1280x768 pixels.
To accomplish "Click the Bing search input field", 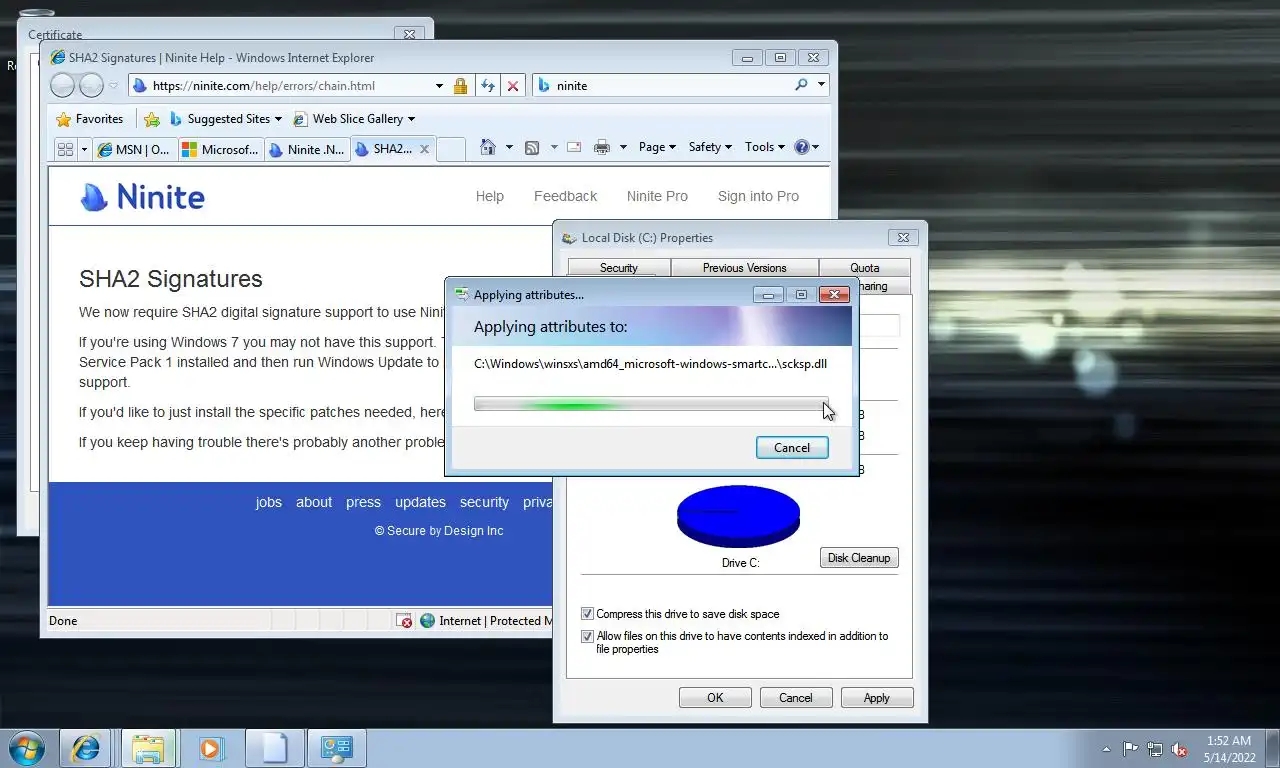I will click(x=672, y=86).
